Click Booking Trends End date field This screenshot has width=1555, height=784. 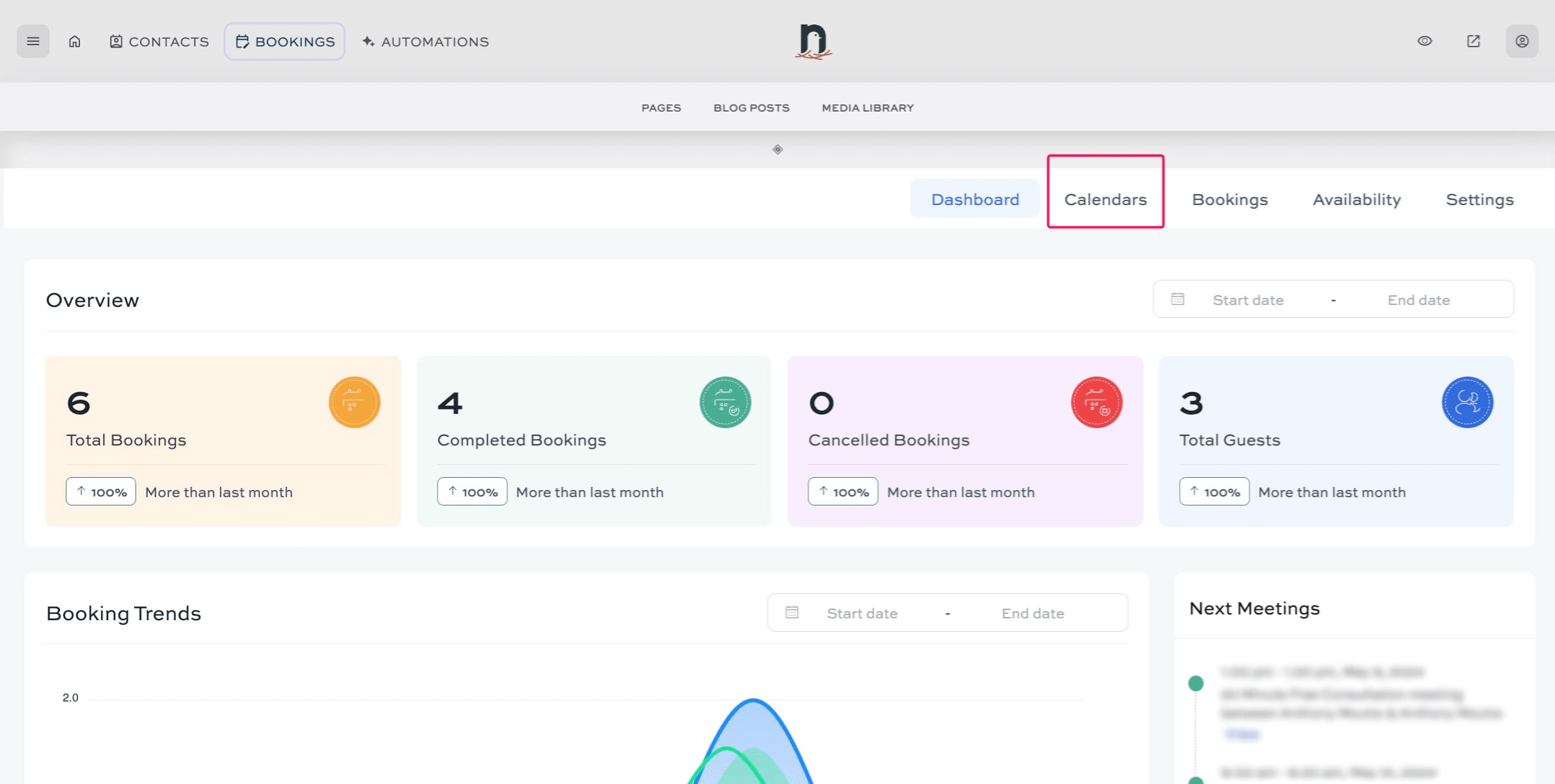click(x=1033, y=613)
